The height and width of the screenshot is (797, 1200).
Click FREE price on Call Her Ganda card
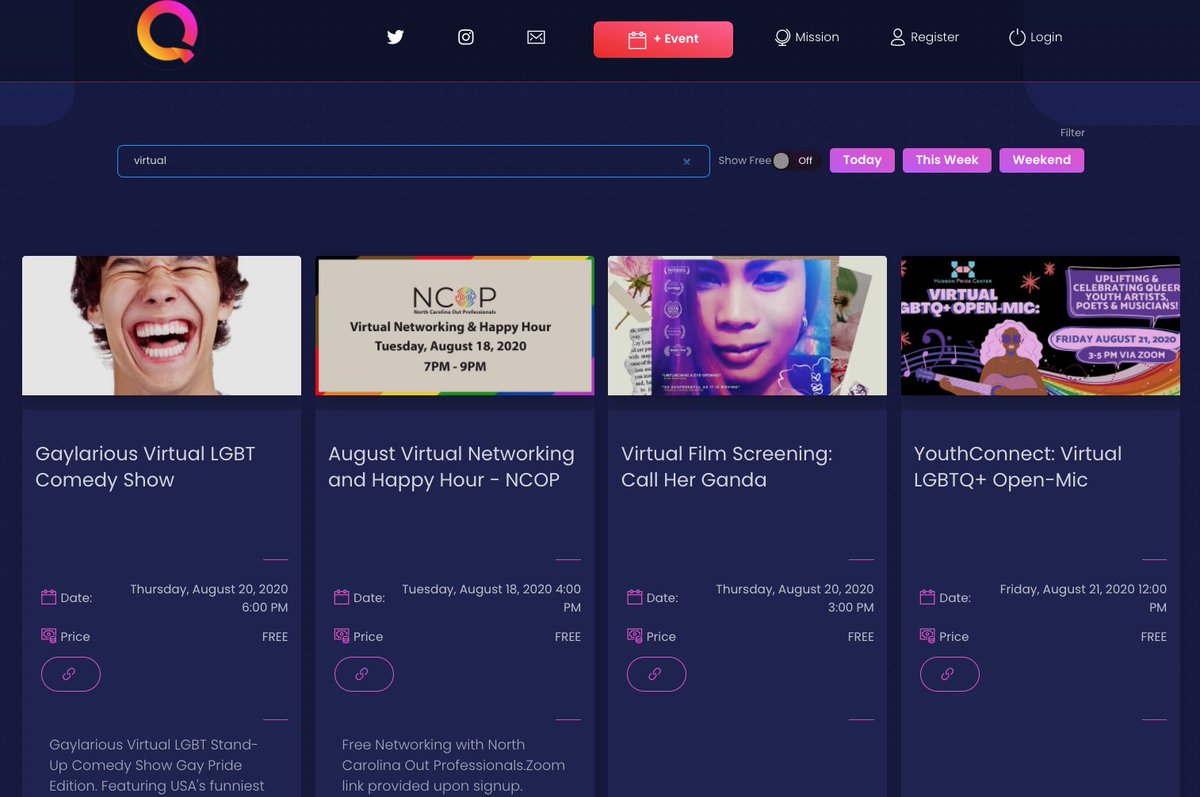tap(861, 637)
